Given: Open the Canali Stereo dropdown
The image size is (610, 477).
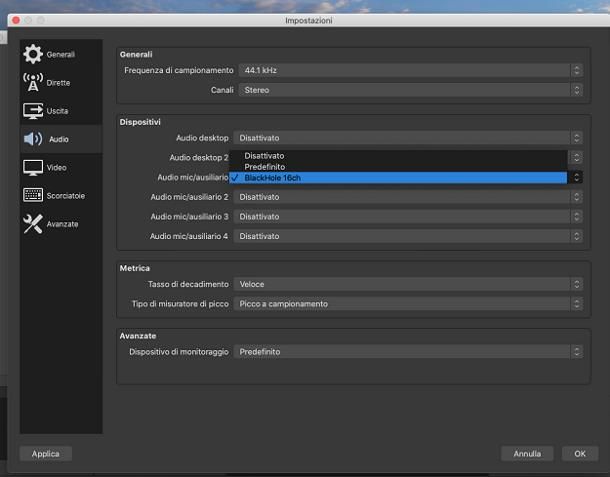Looking at the screenshot, I should click(x=410, y=90).
